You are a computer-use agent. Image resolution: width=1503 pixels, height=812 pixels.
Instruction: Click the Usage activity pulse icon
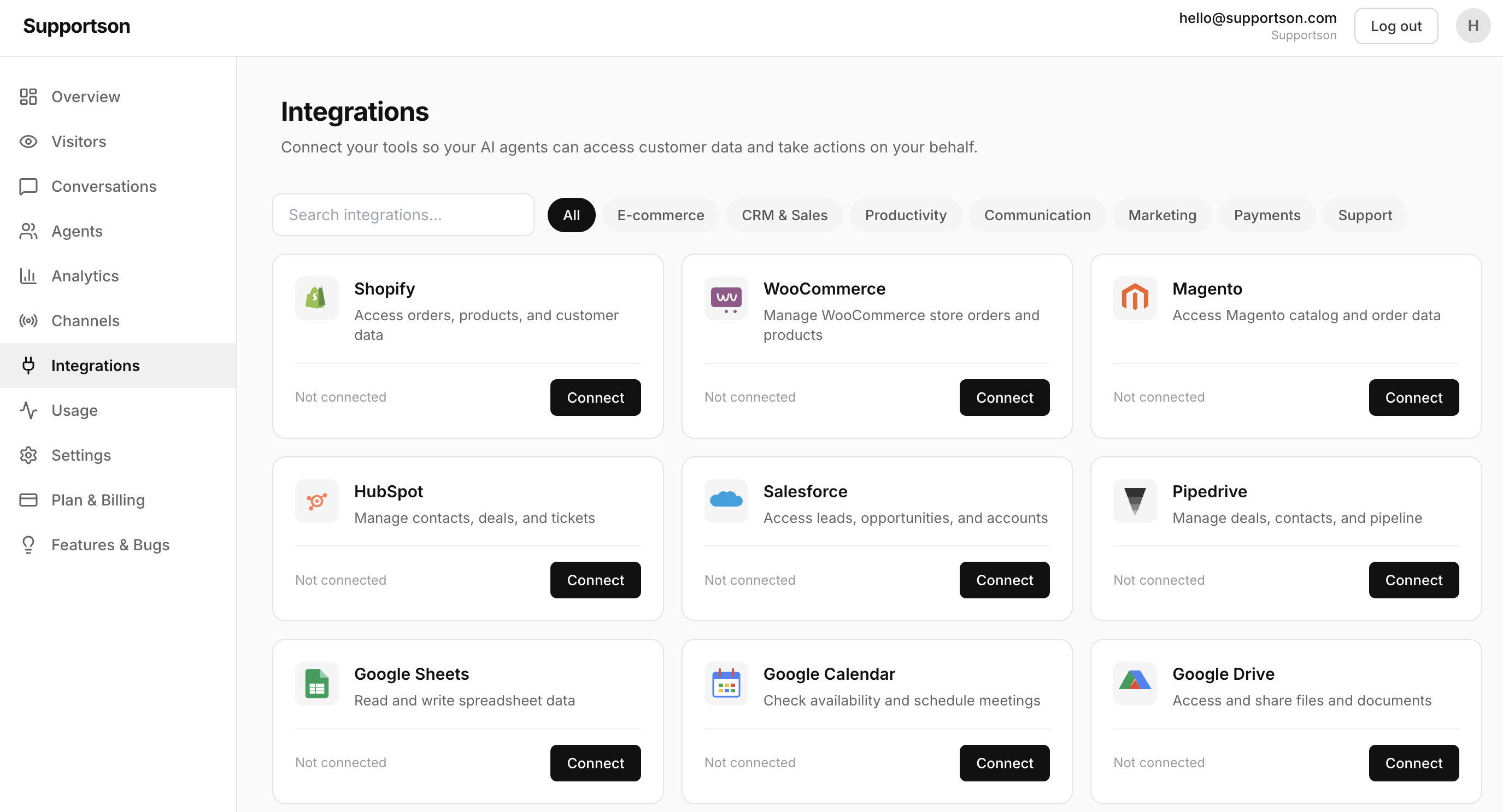[28, 410]
